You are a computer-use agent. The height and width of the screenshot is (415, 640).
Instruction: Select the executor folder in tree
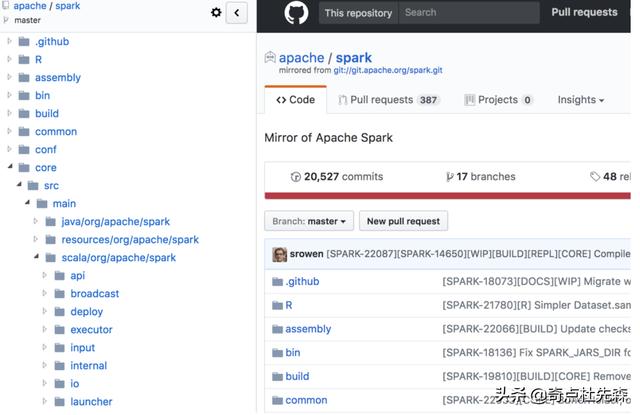coord(91,329)
